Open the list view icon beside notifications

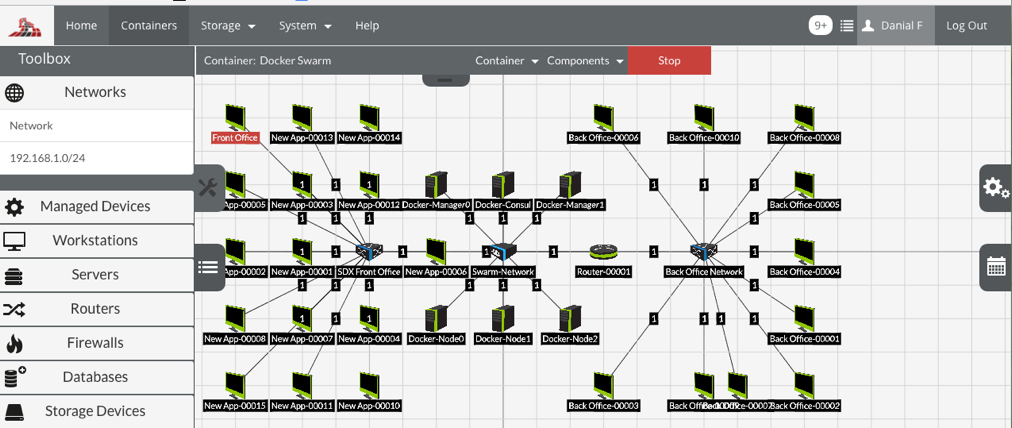coord(847,26)
